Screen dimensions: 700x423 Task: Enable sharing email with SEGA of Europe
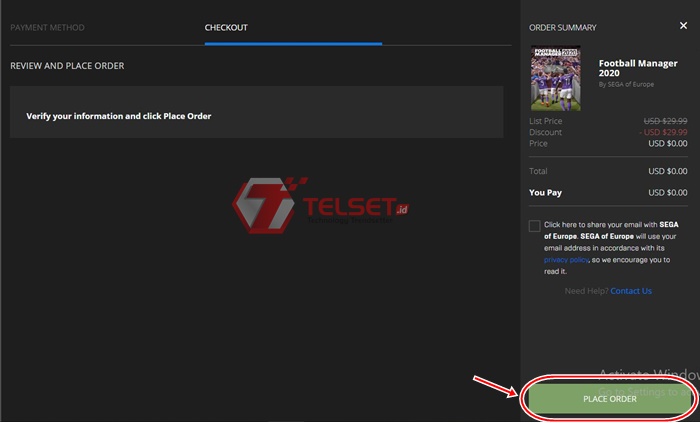[535, 226]
